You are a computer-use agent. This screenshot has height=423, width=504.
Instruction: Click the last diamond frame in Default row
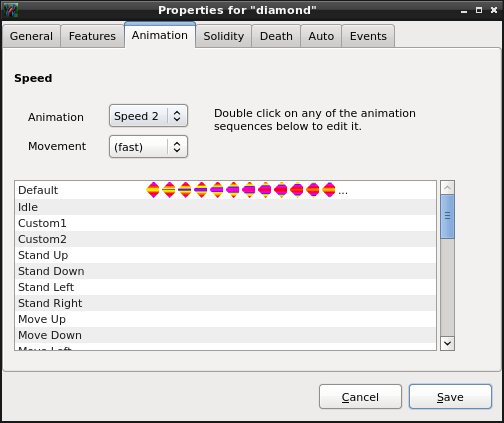coord(329,190)
